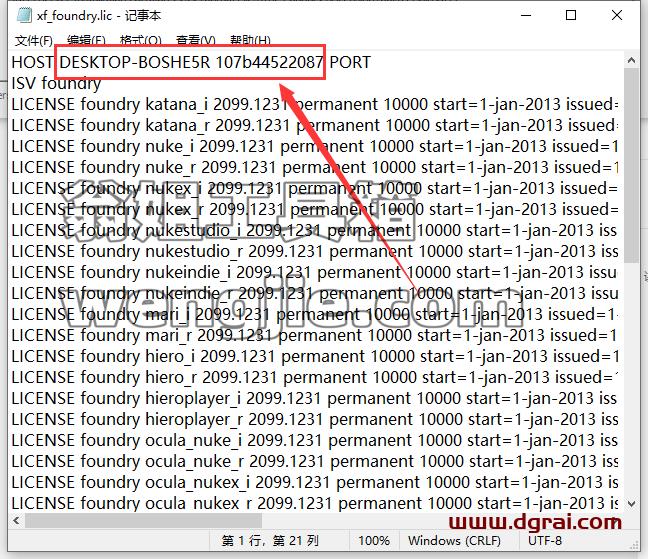The width and height of the screenshot is (648, 559).
Task: Click the nukestudio_i license line
Action: coord(315,231)
